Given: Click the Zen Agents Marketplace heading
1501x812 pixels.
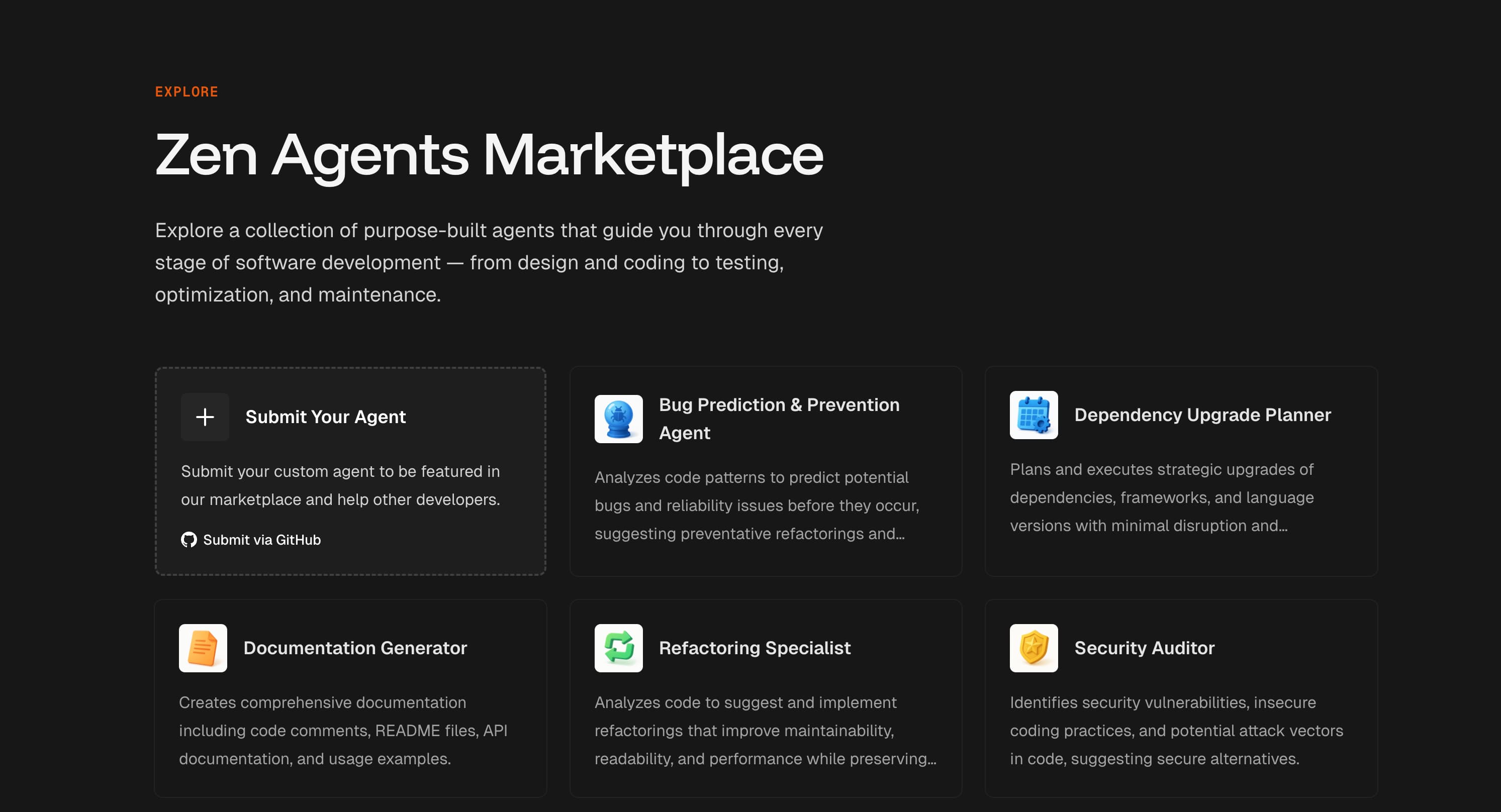Looking at the screenshot, I should point(489,155).
